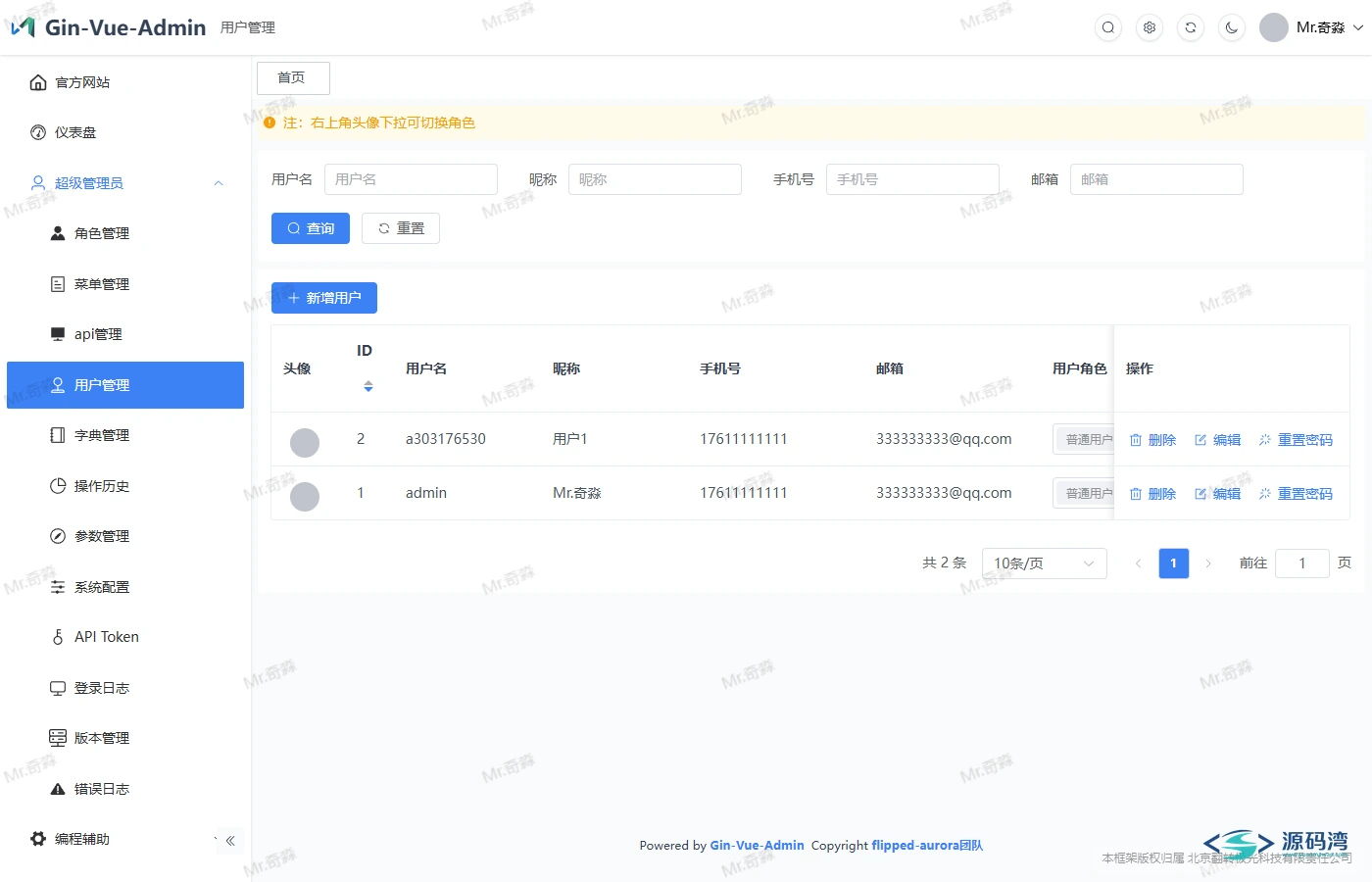Click the 查询 button
Image resolution: width=1372 pixels, height=882 pixels.
pyautogui.click(x=311, y=228)
